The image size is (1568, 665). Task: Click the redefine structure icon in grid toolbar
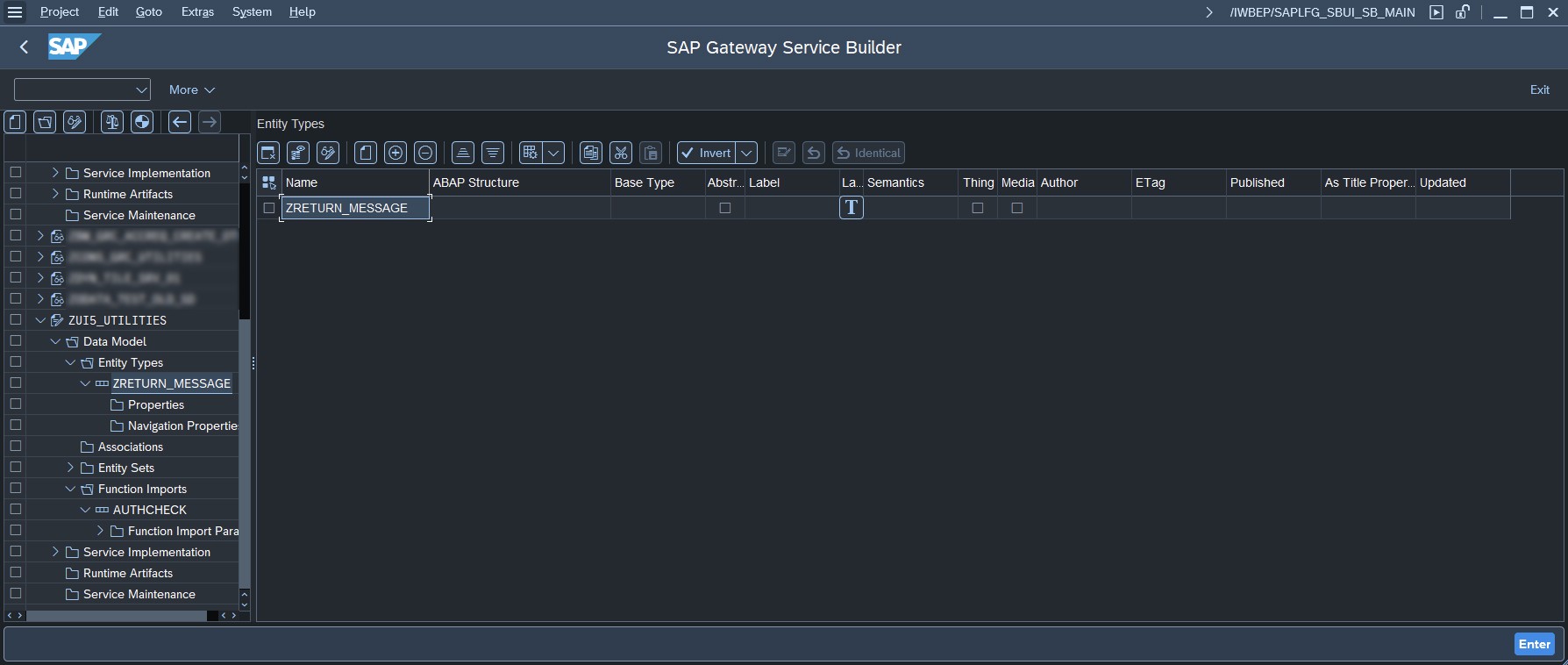[298, 153]
